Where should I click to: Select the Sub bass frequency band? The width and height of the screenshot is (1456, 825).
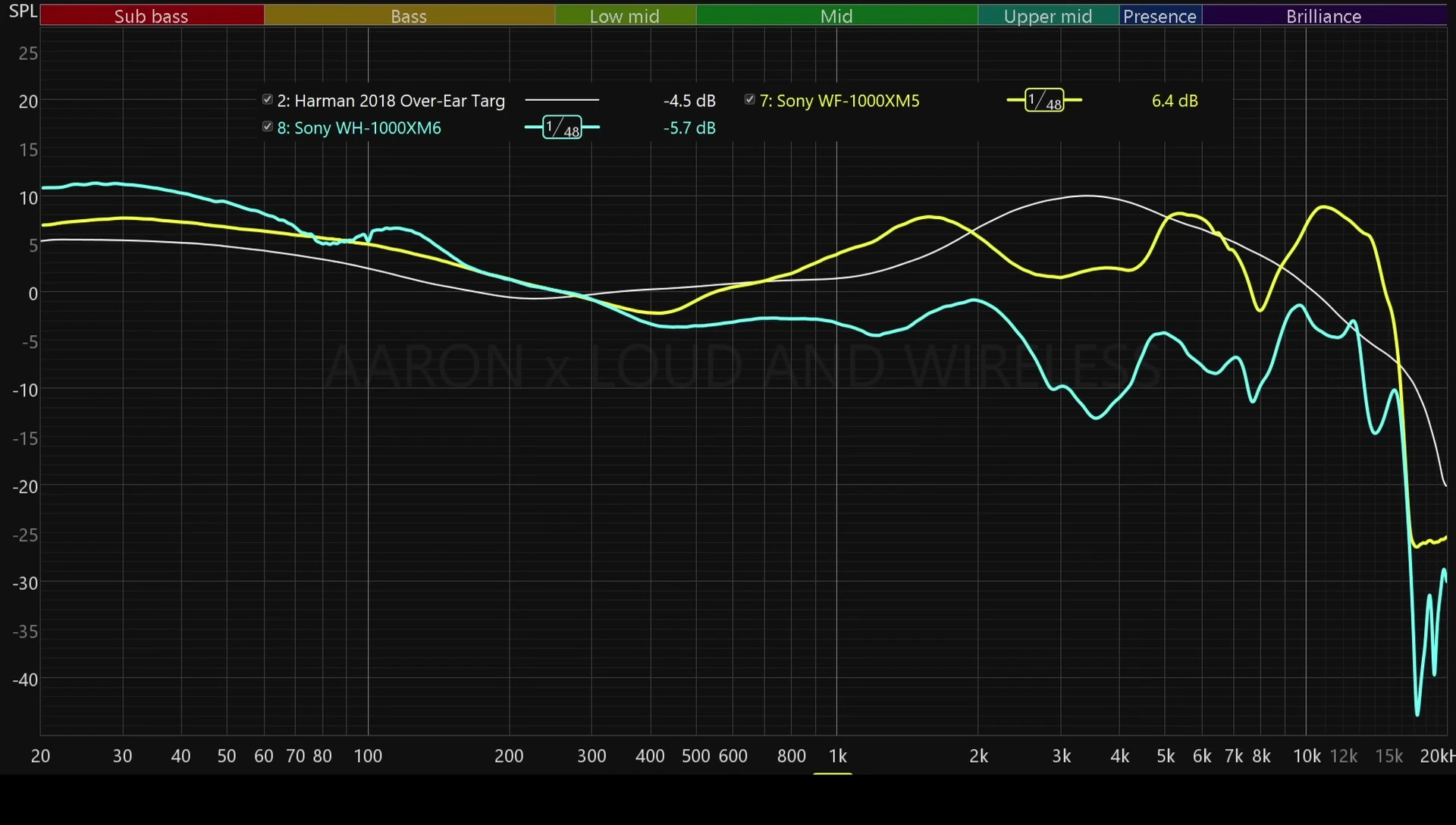coord(152,16)
